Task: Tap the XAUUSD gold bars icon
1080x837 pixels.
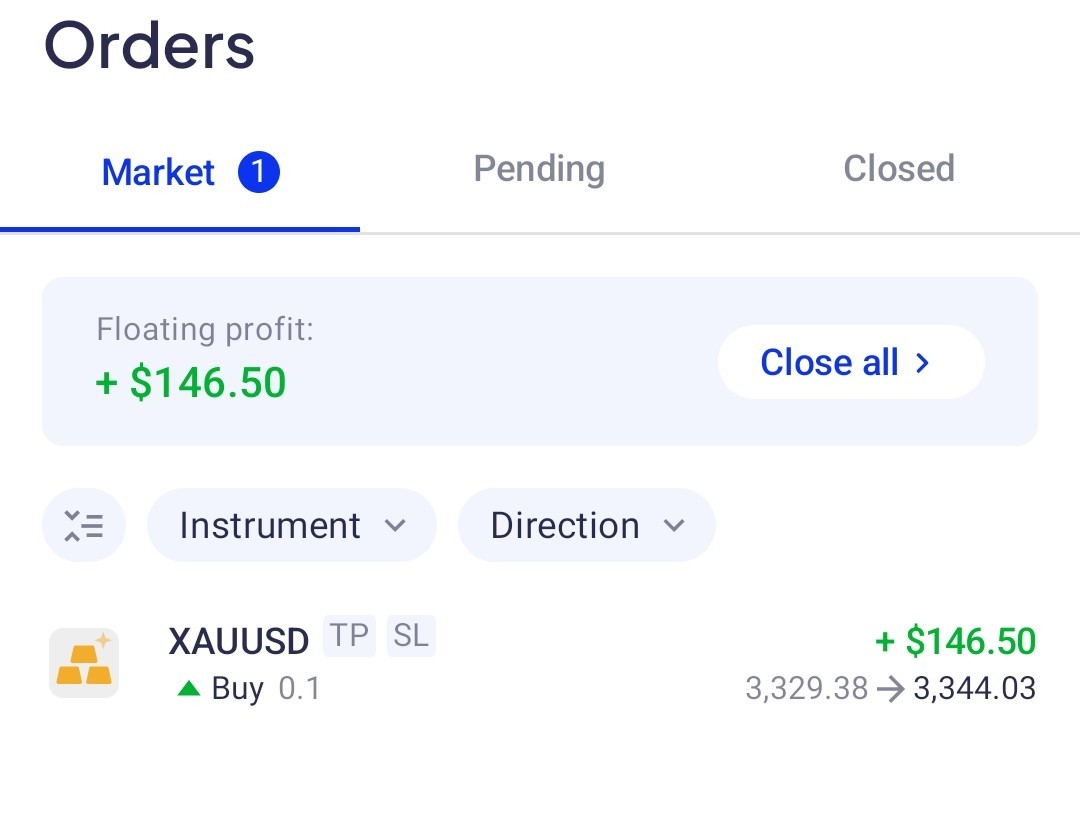Action: tap(84, 663)
